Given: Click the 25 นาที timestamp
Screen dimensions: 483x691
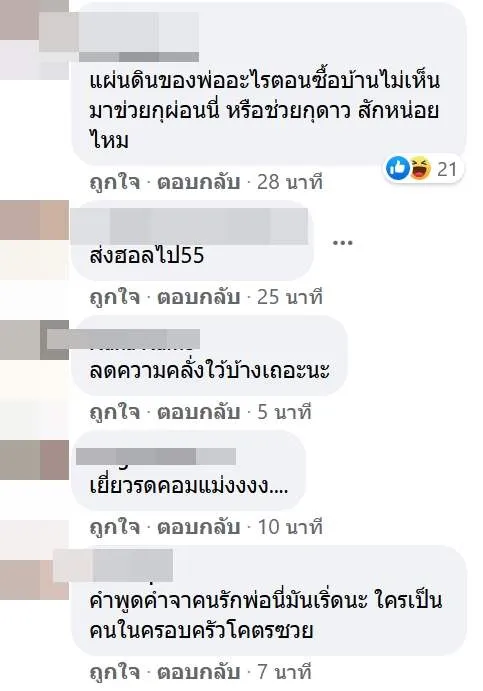Looking at the screenshot, I should click(290, 297).
